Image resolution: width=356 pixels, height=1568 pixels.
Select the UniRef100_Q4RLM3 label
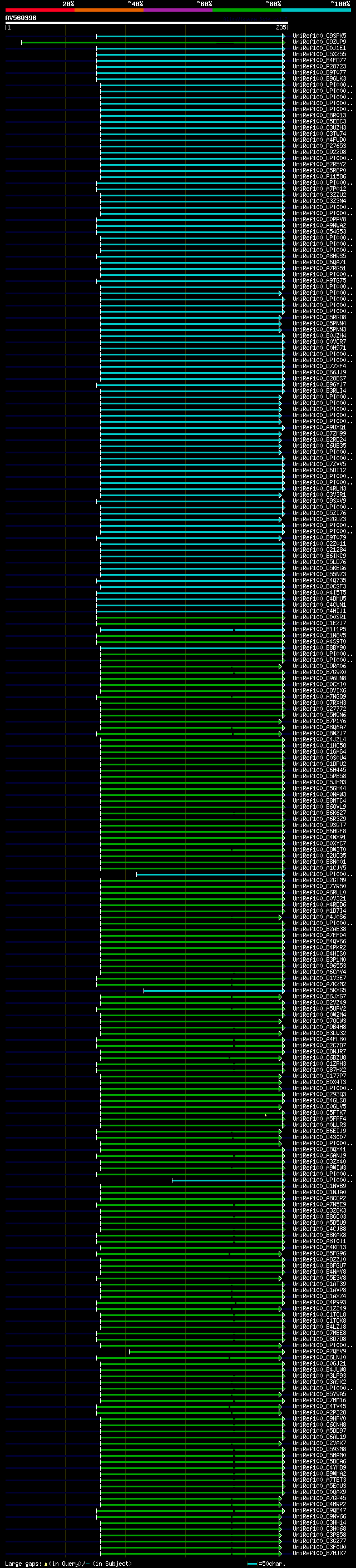tap(319, 488)
